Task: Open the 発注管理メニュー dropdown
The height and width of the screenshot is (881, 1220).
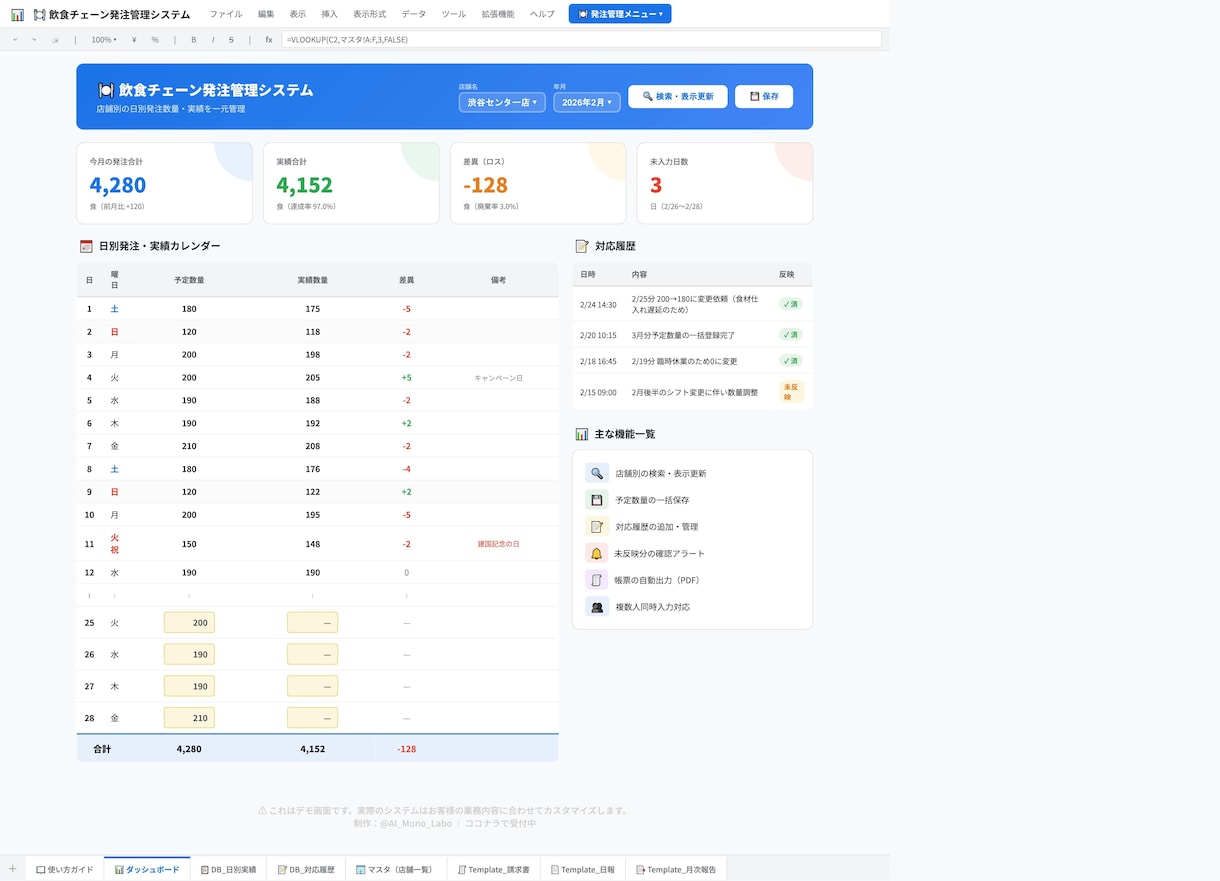Action: click(620, 14)
